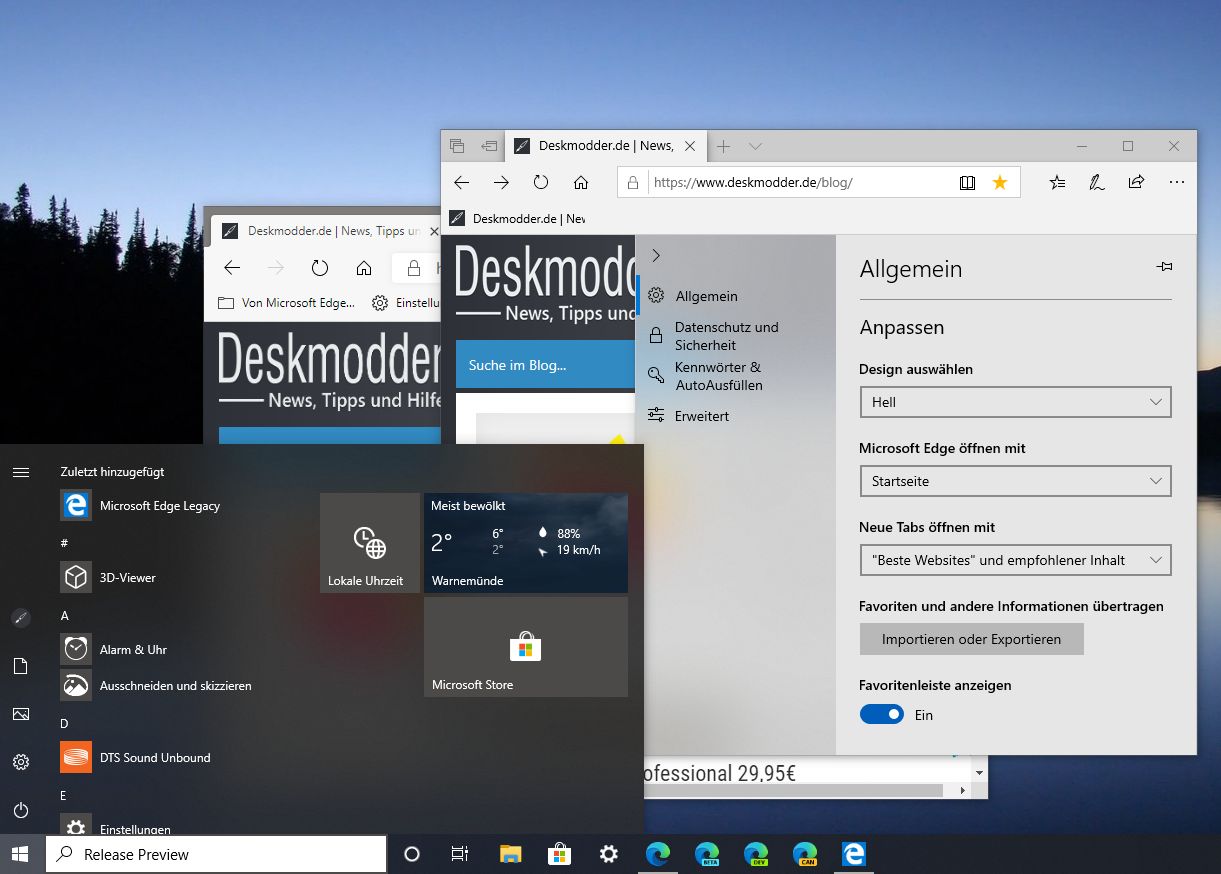Click vertical scrollbar down arrow on page
The width and height of the screenshot is (1221, 874).
(980, 773)
